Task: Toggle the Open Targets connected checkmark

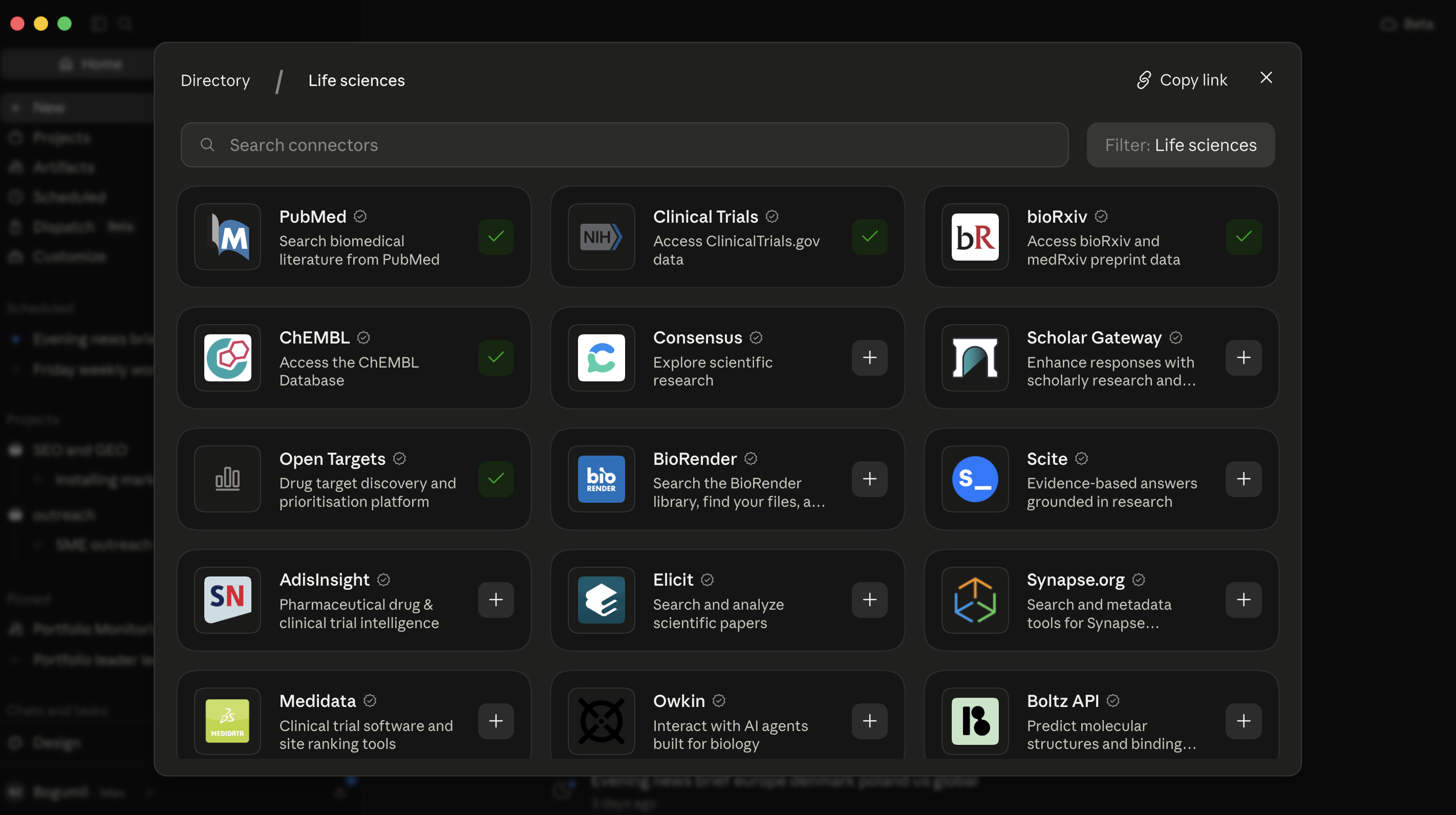Action: point(496,479)
